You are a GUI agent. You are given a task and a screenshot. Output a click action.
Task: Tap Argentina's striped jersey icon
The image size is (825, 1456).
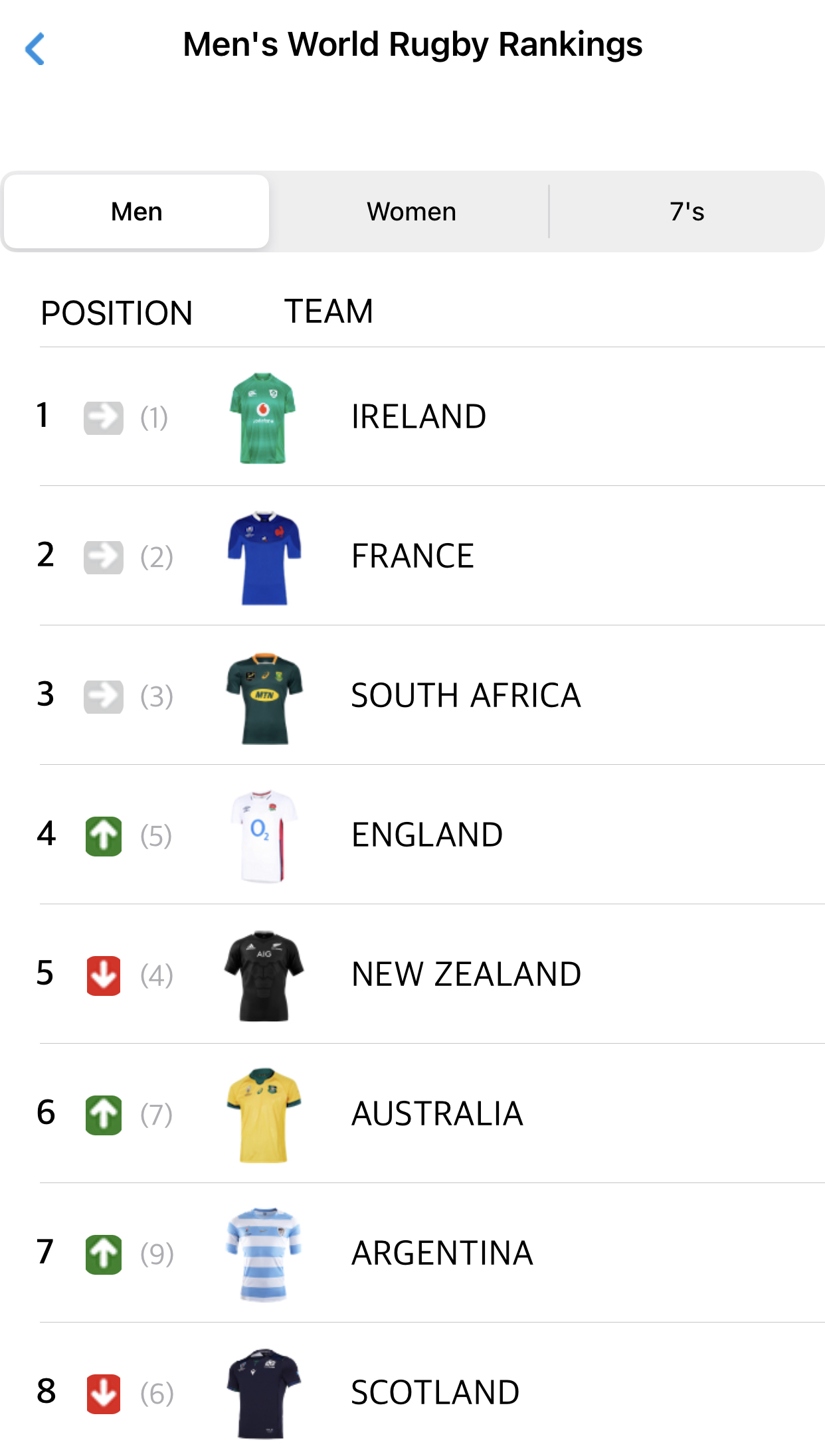click(x=264, y=1255)
